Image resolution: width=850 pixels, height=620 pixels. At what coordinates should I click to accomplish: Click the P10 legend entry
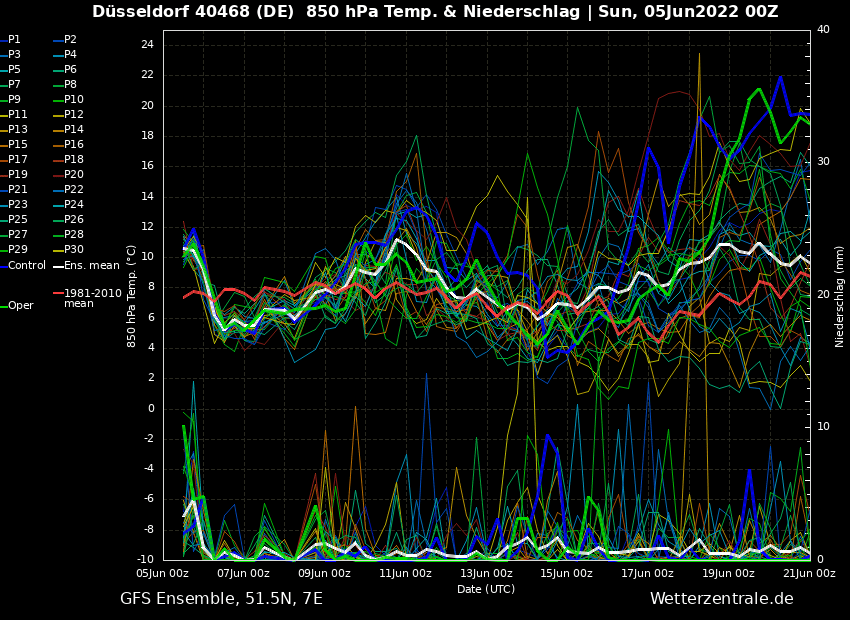(74, 100)
